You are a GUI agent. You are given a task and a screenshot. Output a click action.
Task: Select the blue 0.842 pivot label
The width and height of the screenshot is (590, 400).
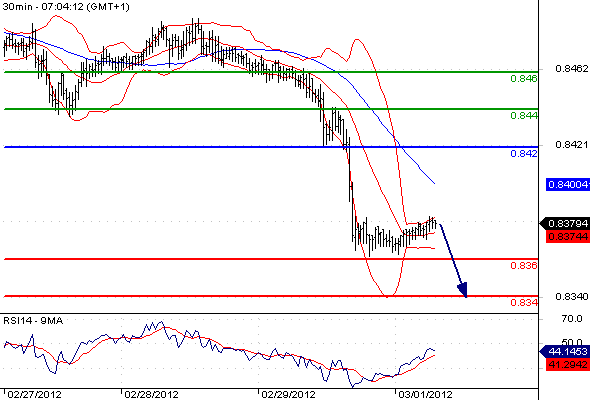(x=524, y=154)
